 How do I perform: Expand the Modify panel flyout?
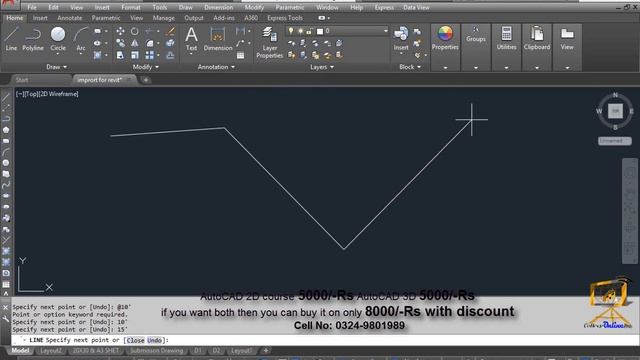click(146, 67)
